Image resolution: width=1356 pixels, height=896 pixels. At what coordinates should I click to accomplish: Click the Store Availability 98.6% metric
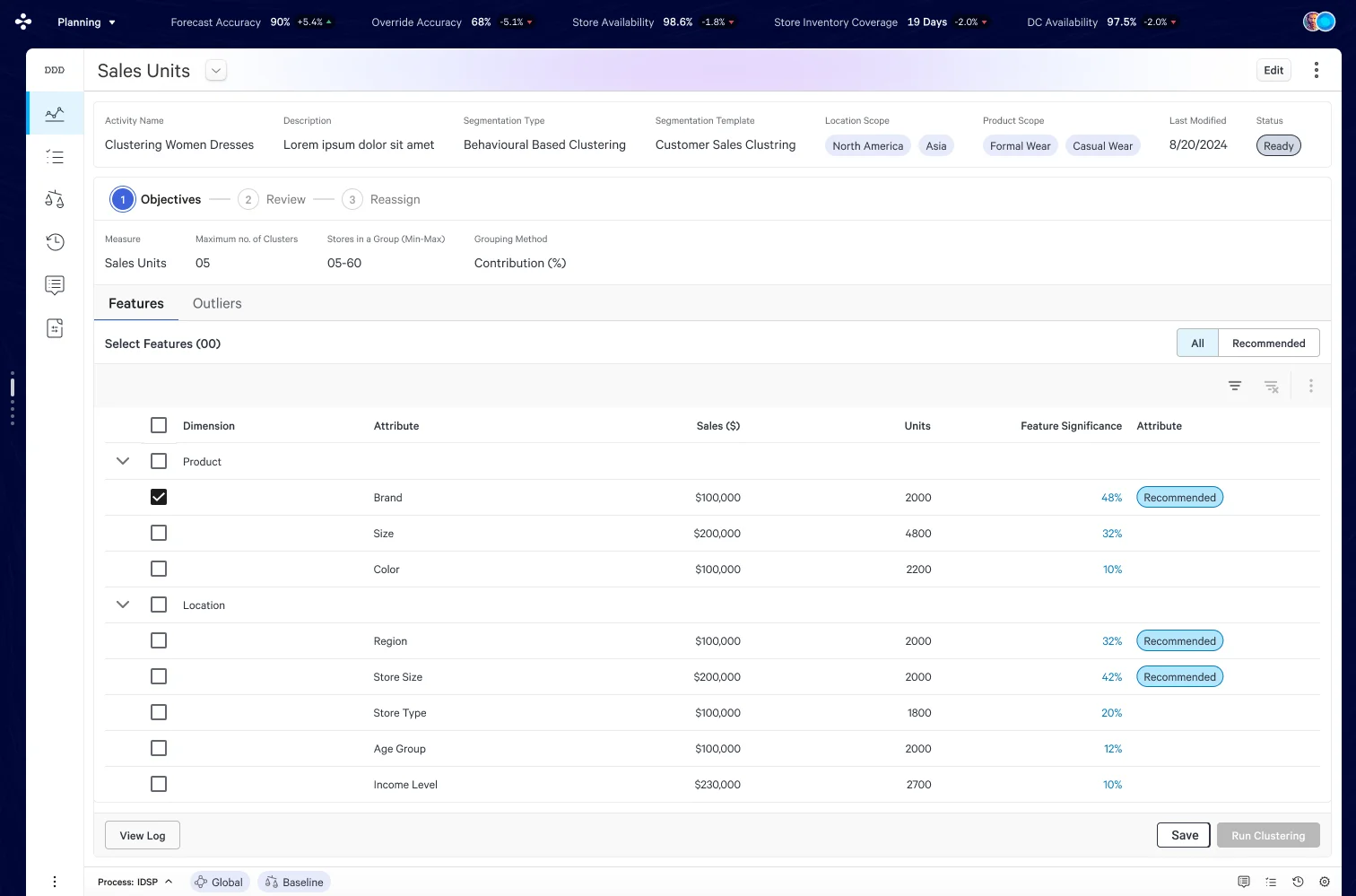click(654, 22)
